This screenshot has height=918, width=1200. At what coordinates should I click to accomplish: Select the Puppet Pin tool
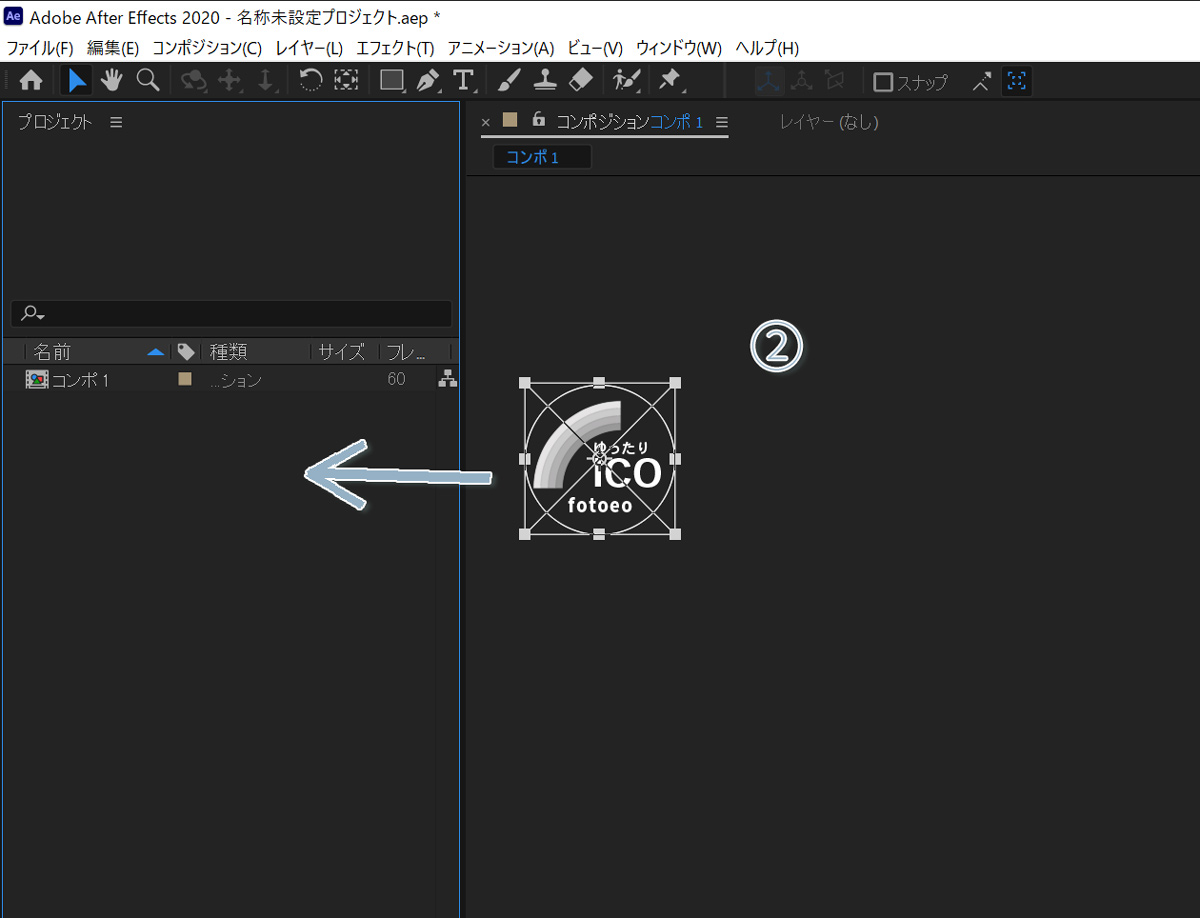coord(670,81)
